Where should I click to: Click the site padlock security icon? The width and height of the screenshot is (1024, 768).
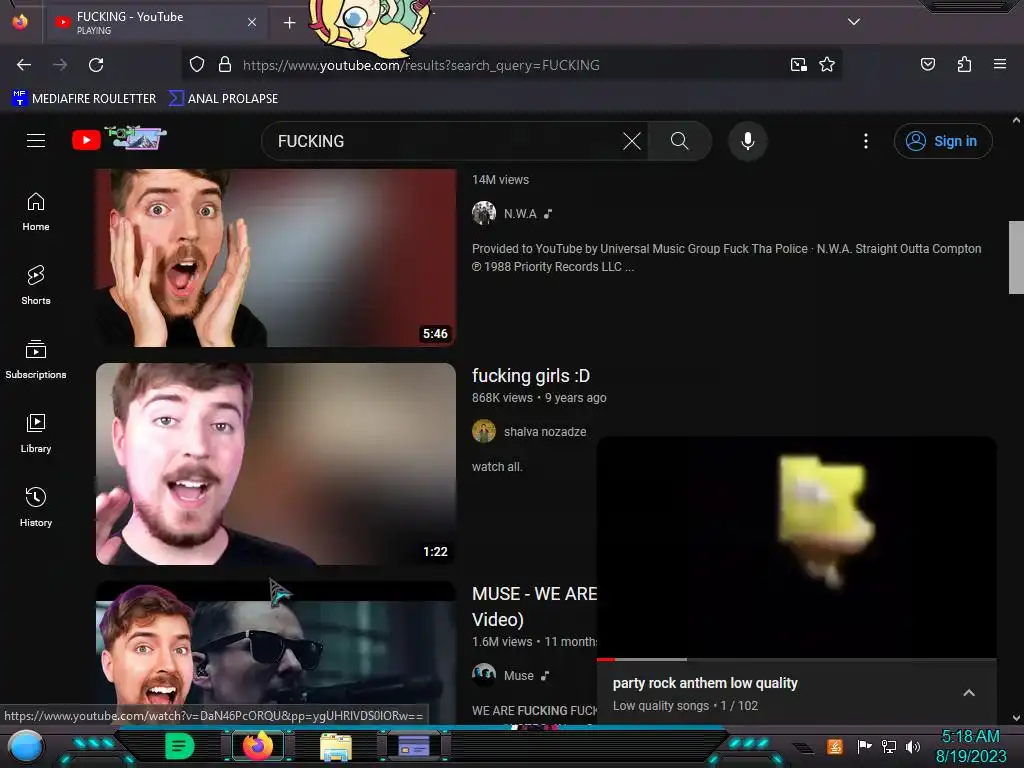point(225,65)
